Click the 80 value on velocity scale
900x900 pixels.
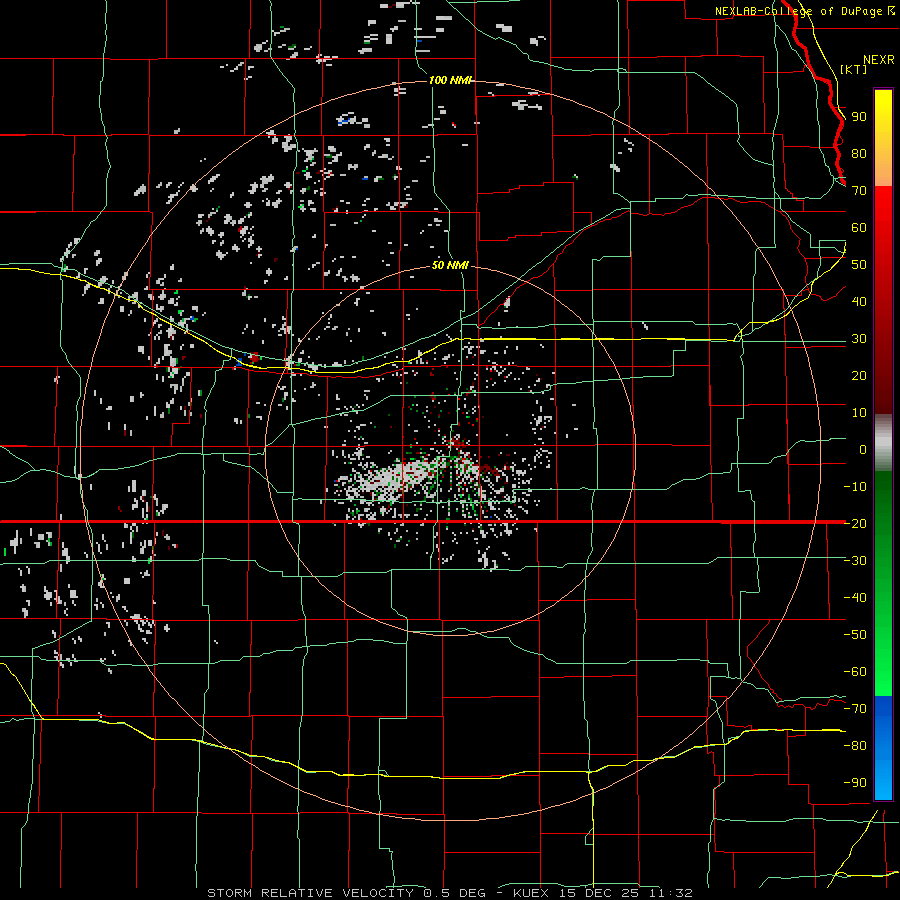tap(859, 153)
